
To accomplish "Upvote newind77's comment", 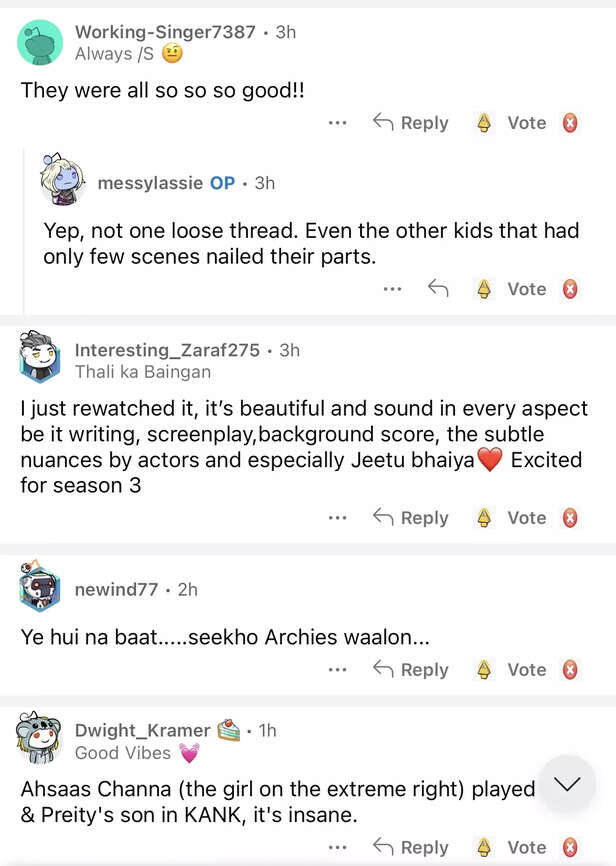I will click(485, 670).
